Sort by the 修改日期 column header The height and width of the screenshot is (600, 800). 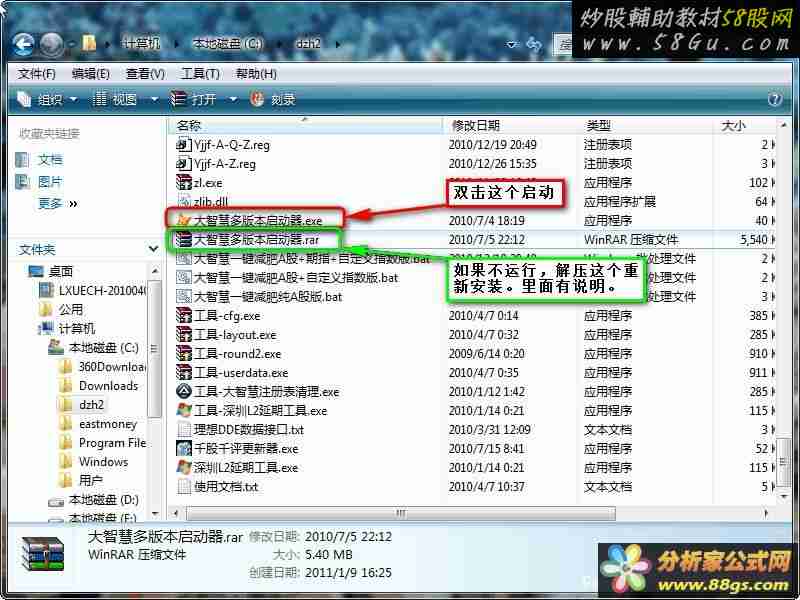click(x=511, y=125)
